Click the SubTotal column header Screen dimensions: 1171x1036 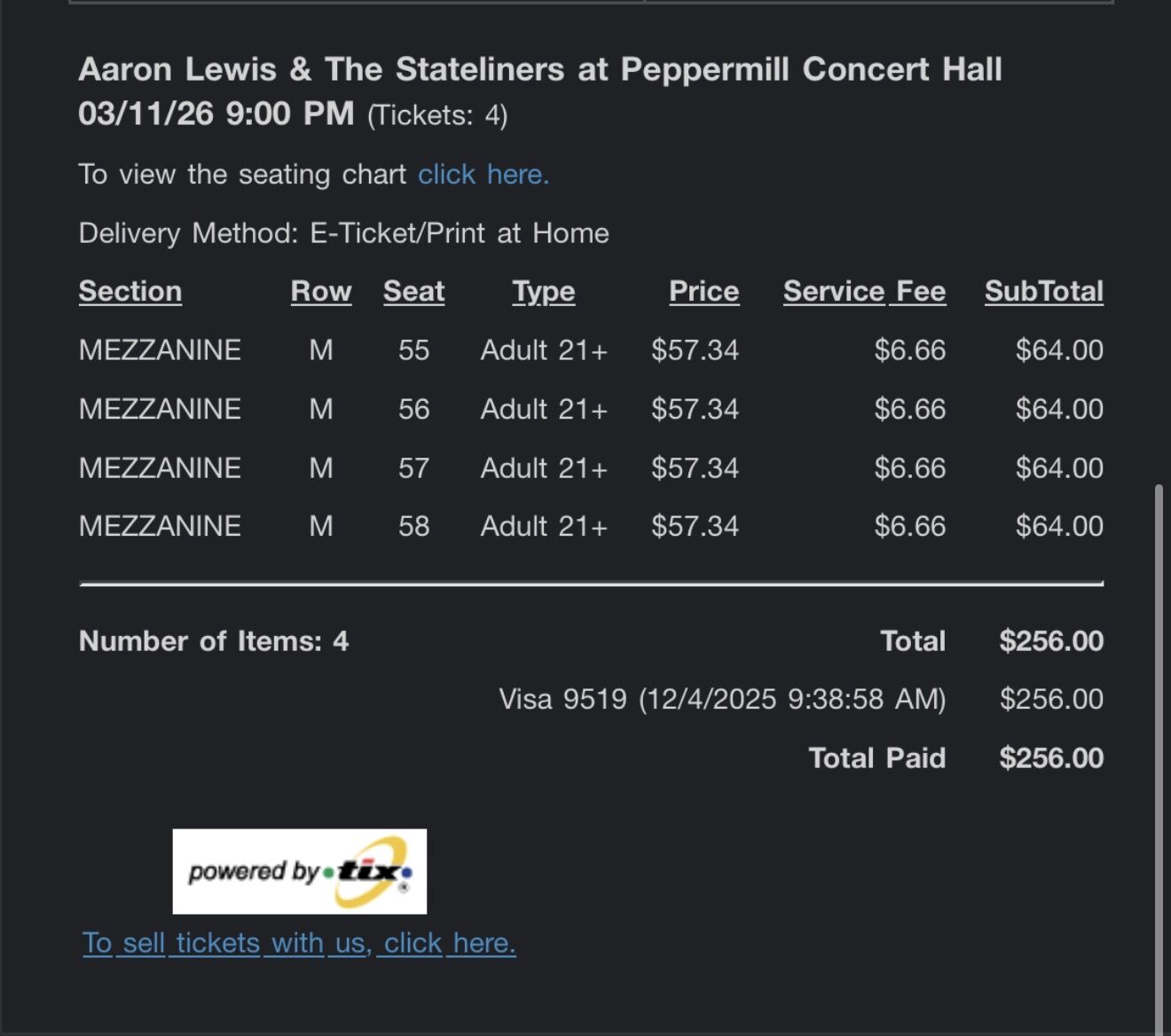pos(1043,292)
